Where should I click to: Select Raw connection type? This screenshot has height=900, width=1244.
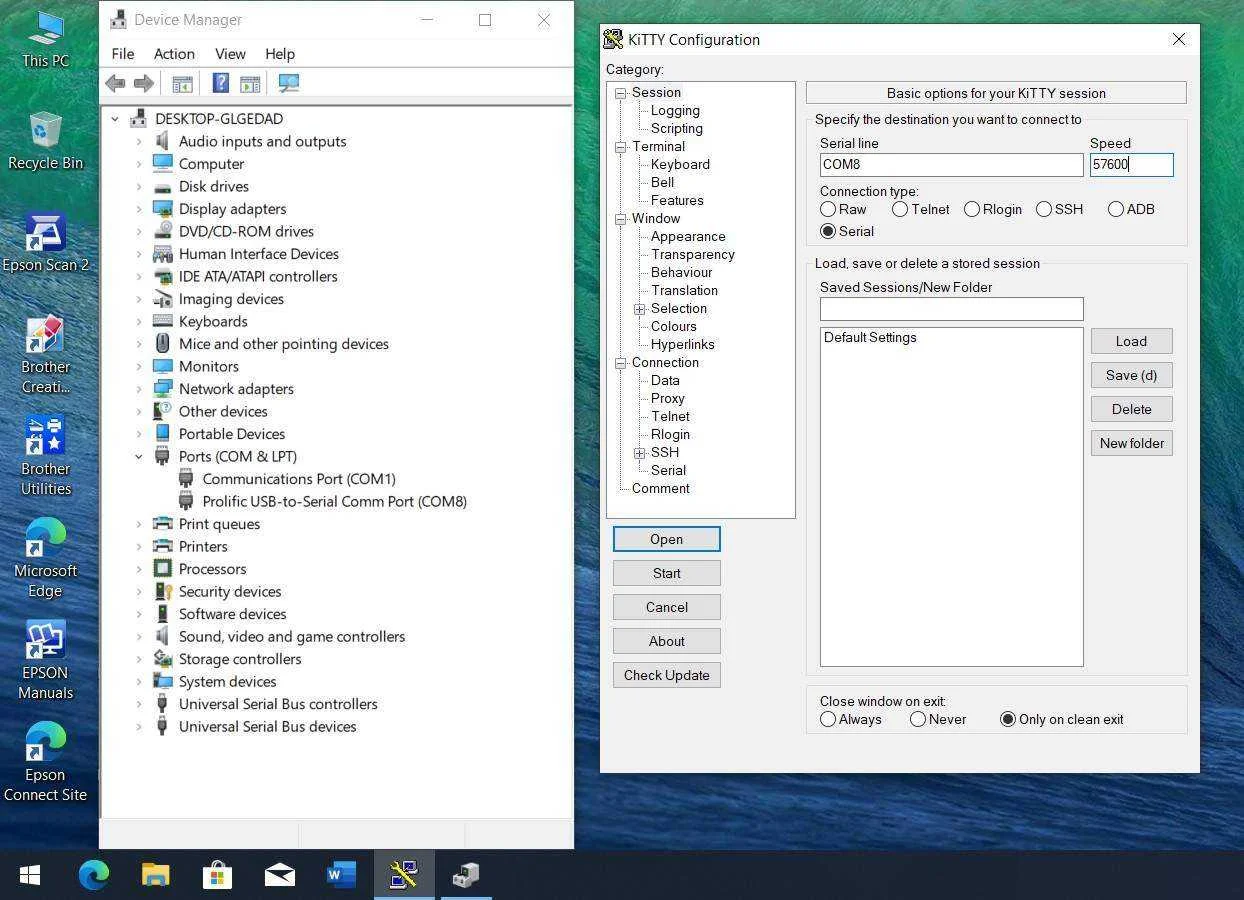tap(828, 209)
